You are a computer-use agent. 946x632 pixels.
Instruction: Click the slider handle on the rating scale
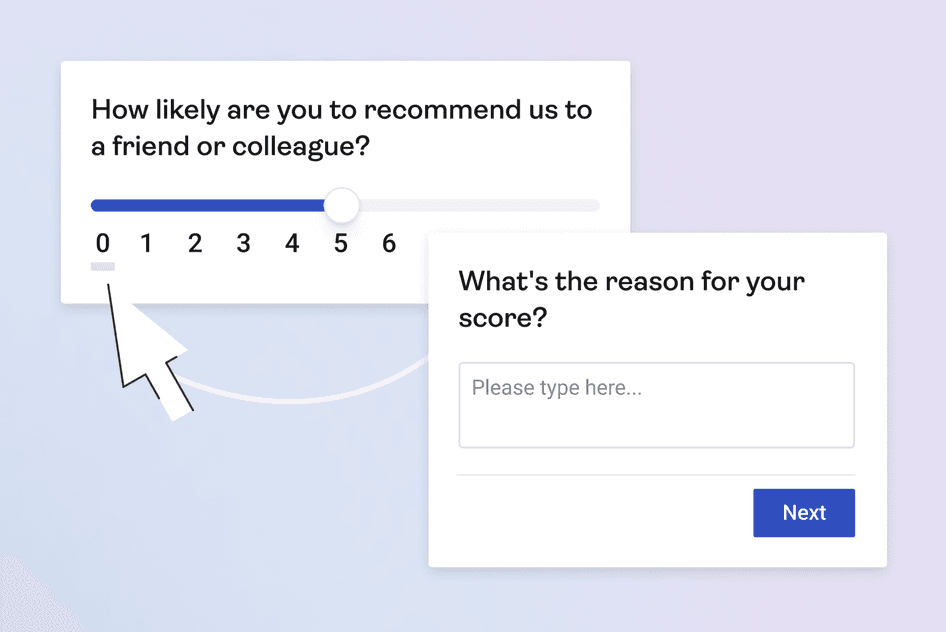(342, 205)
